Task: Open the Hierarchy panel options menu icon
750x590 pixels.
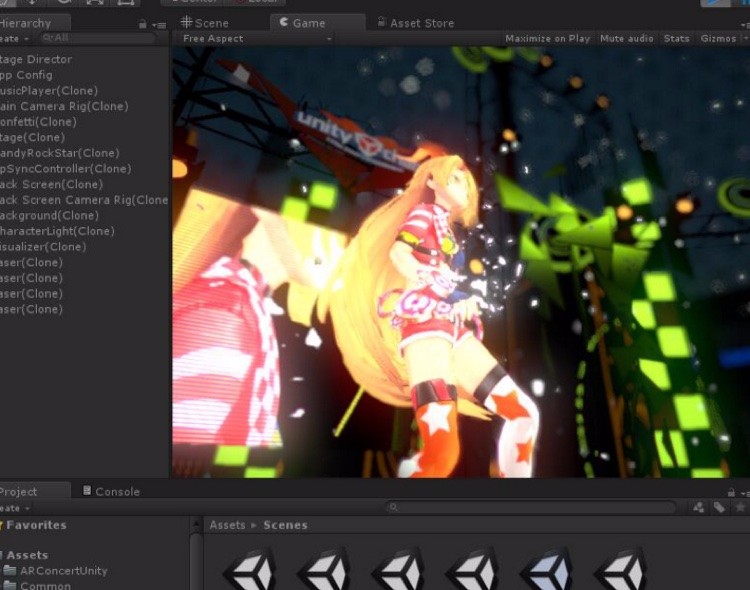Action: (x=159, y=25)
